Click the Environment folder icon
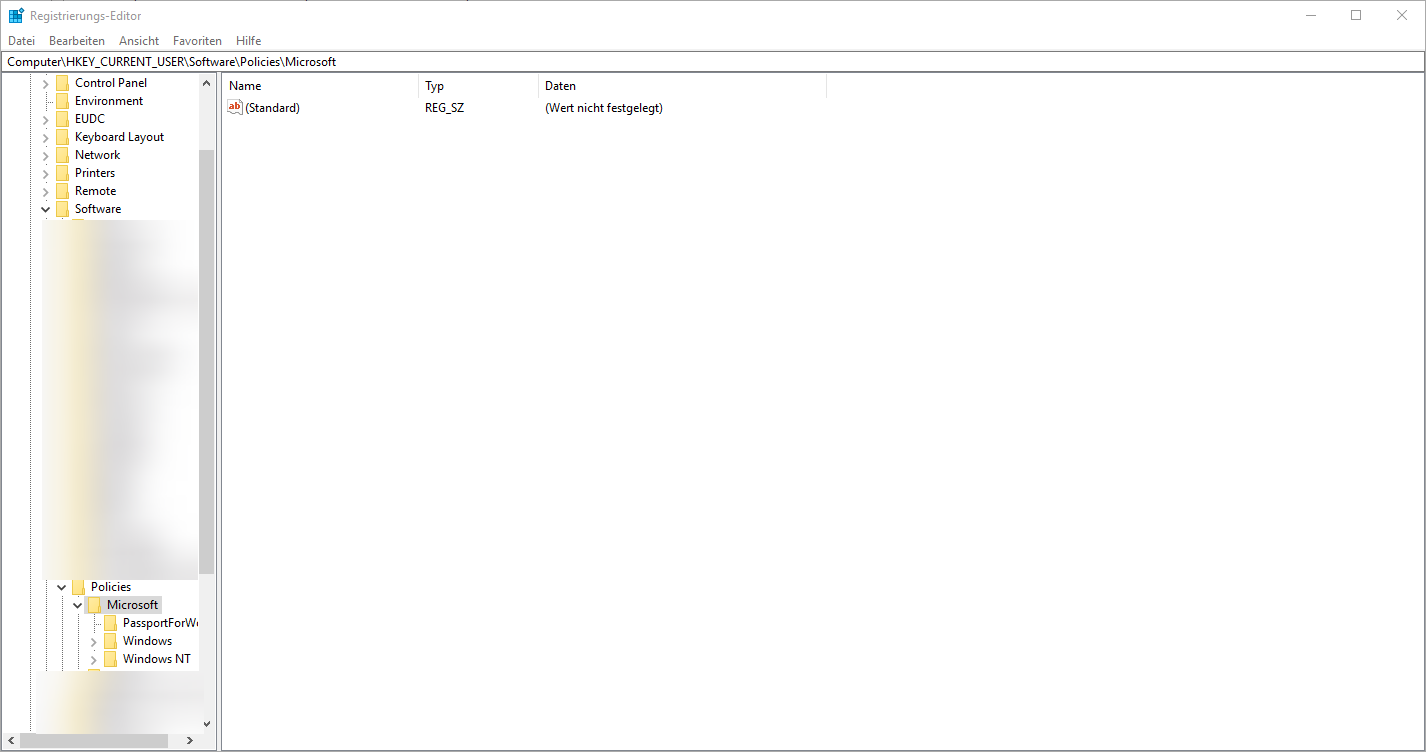 (62, 101)
